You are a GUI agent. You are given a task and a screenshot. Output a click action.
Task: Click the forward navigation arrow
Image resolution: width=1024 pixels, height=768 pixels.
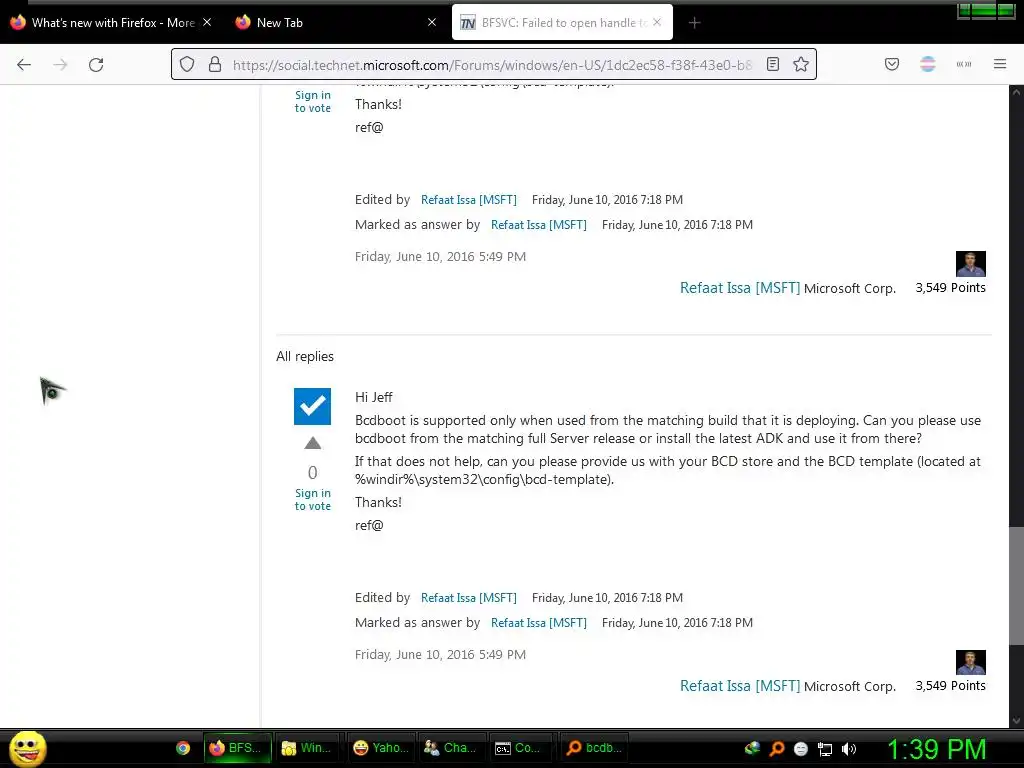[x=60, y=65]
